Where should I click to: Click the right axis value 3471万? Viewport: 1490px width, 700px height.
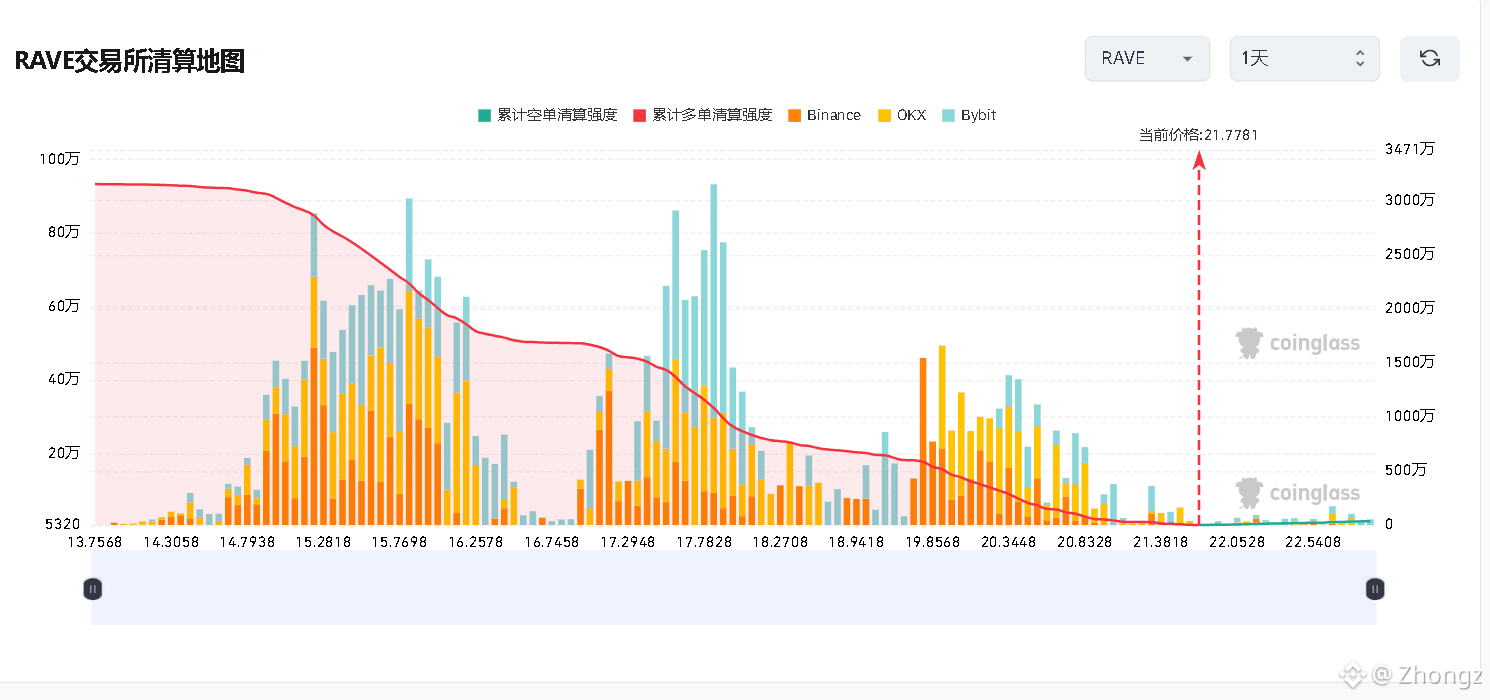pyautogui.click(x=1409, y=149)
